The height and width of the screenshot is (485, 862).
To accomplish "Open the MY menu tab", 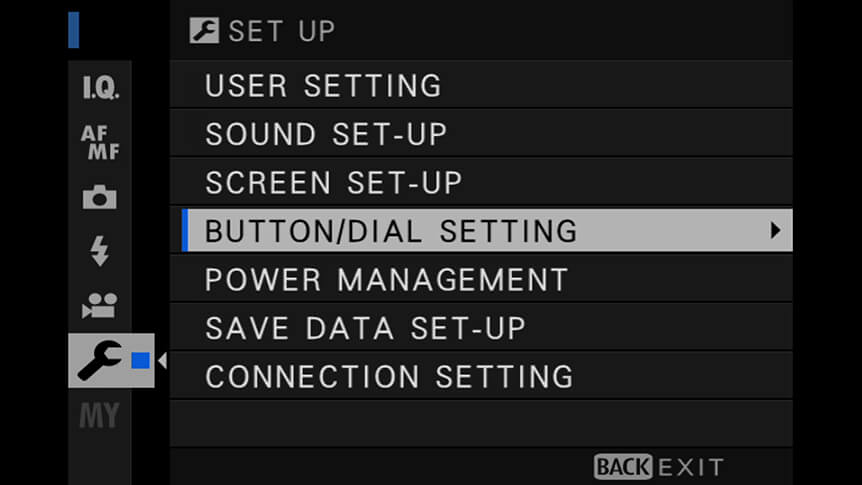I will pos(99,414).
